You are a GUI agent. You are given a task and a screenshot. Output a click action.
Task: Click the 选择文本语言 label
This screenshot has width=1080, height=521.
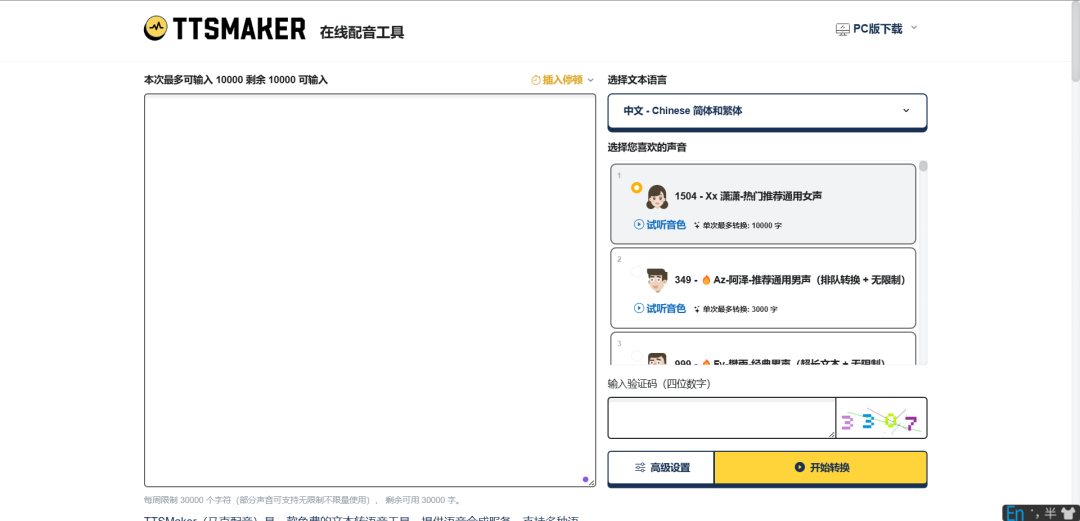coord(637,80)
